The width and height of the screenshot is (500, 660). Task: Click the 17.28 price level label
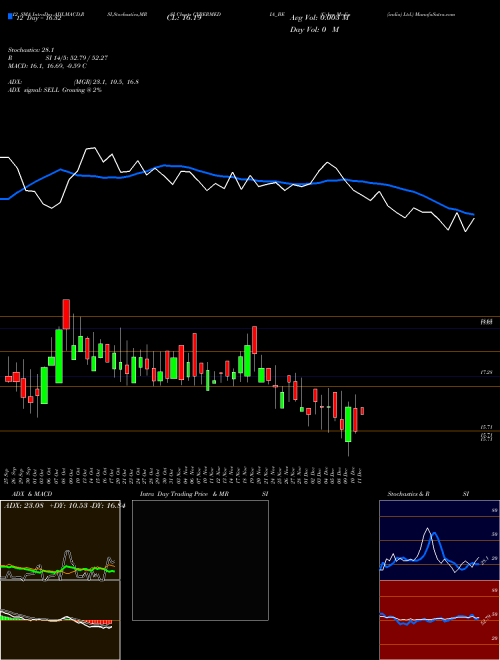tap(486, 373)
